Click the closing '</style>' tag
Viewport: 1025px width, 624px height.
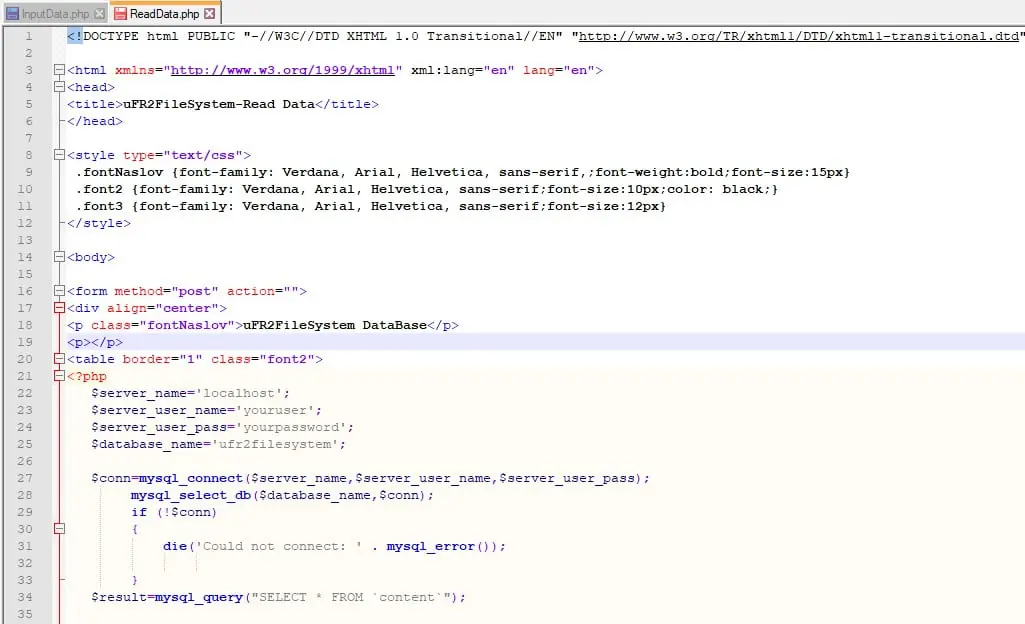tap(99, 223)
